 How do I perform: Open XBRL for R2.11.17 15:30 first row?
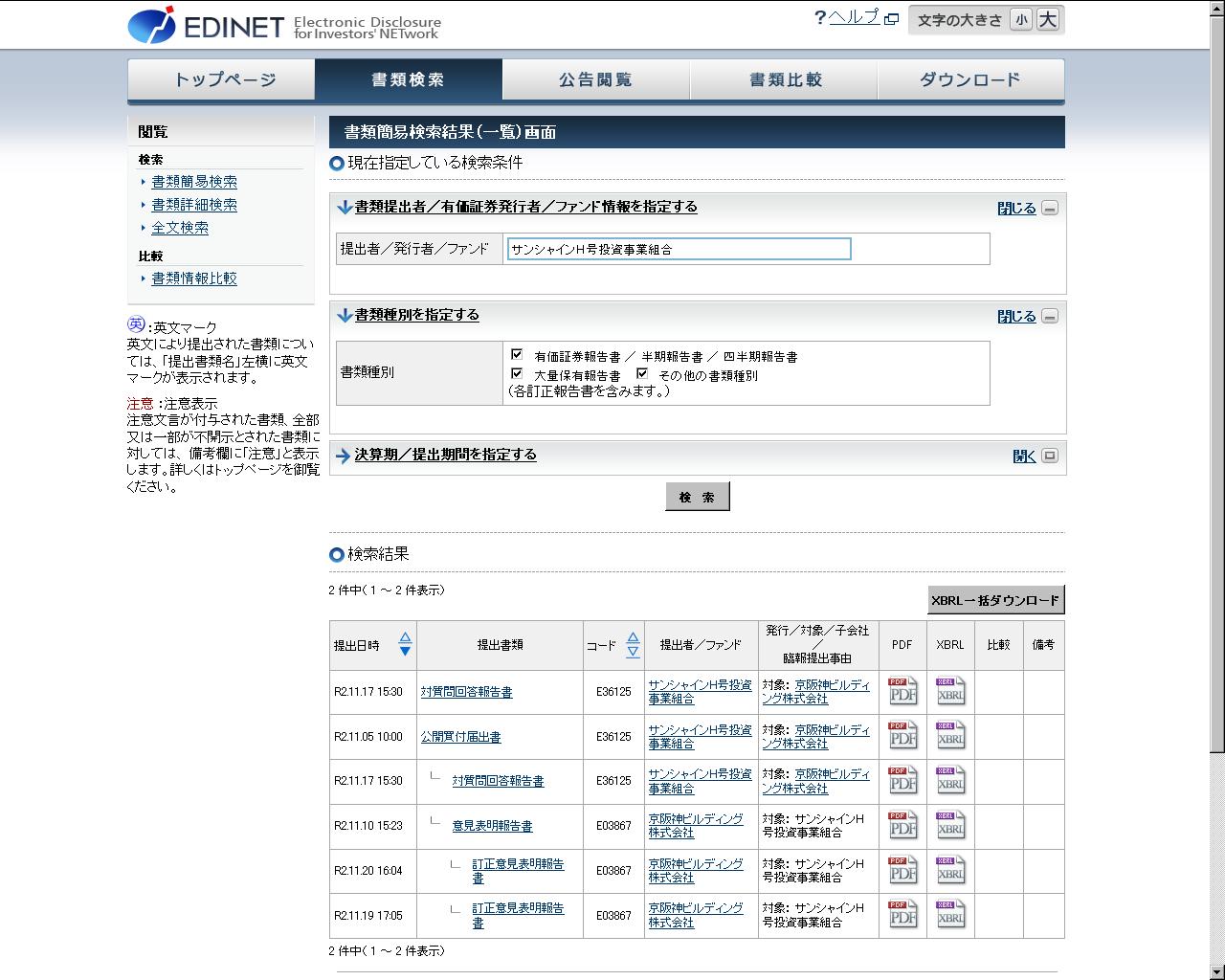950,691
